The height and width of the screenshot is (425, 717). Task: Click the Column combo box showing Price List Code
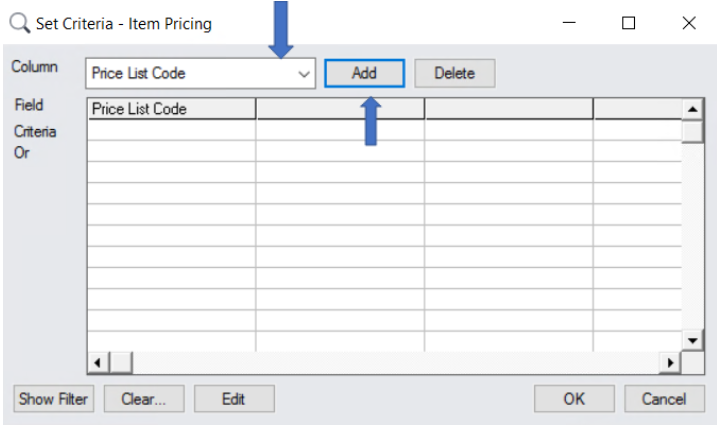[x=190, y=73]
